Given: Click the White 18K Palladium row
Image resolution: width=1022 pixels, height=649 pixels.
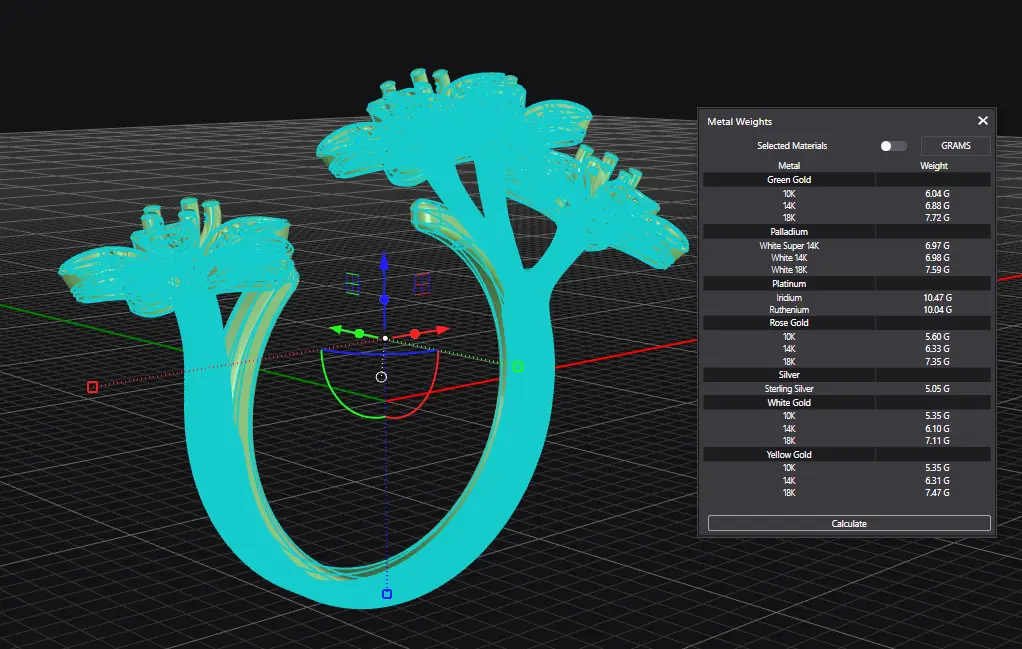Looking at the screenshot, I should coord(847,270).
